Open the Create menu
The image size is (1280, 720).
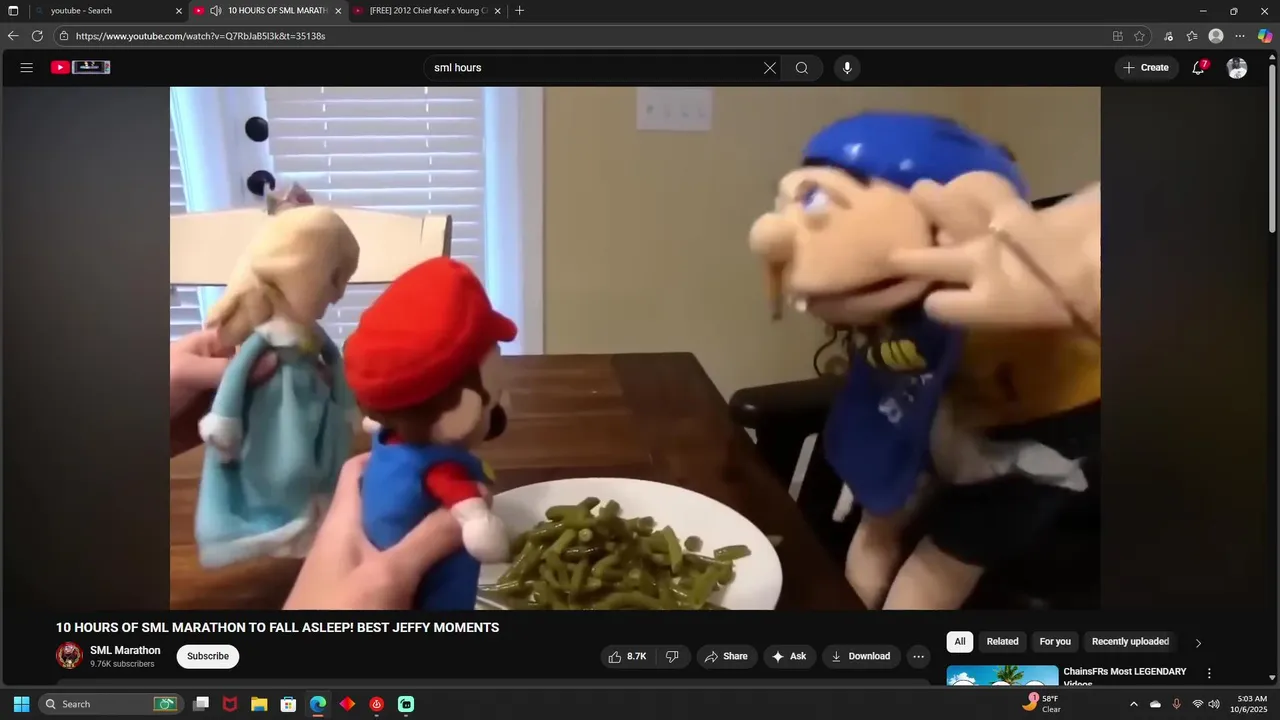pos(1146,68)
